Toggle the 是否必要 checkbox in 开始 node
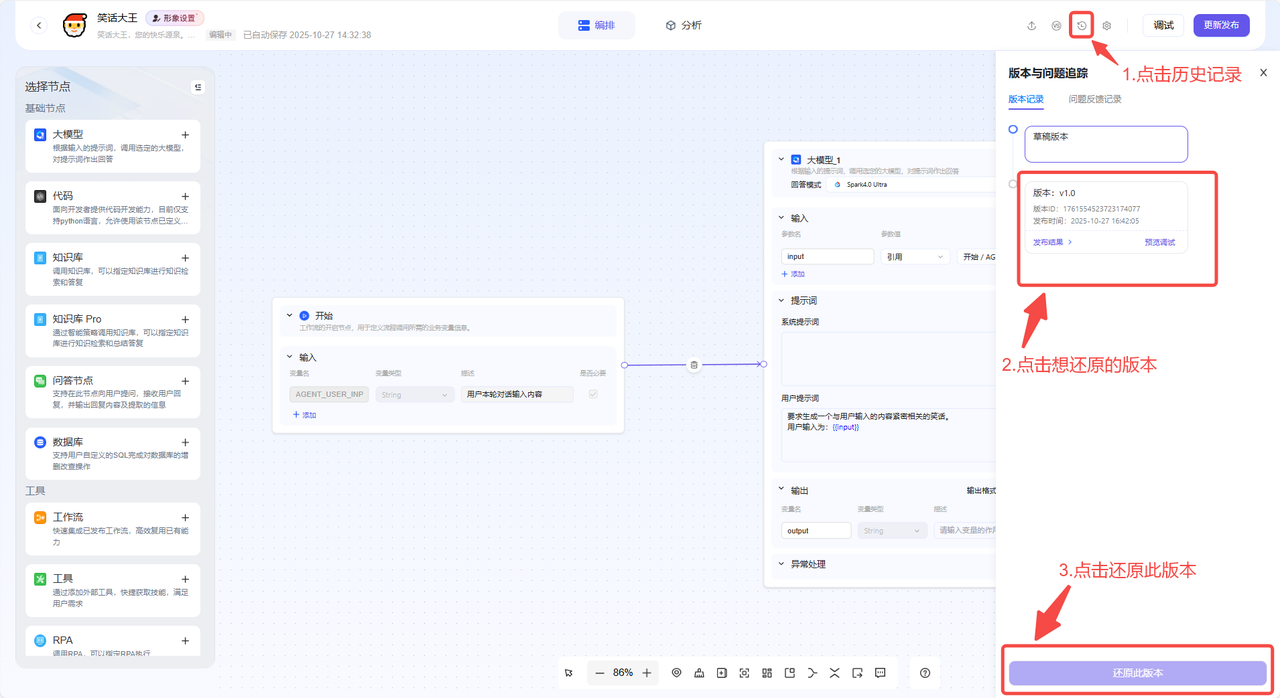Image resolution: width=1280 pixels, height=698 pixels. pyautogui.click(x=593, y=395)
